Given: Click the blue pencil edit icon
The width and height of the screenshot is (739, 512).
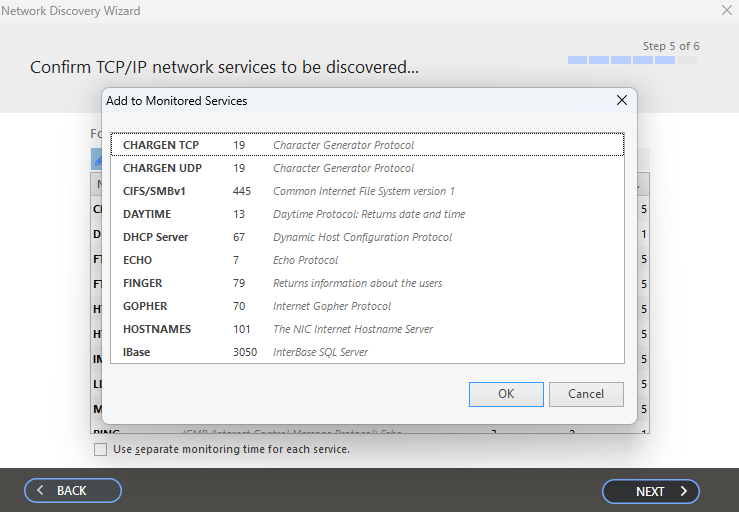Looking at the screenshot, I should 97,158.
